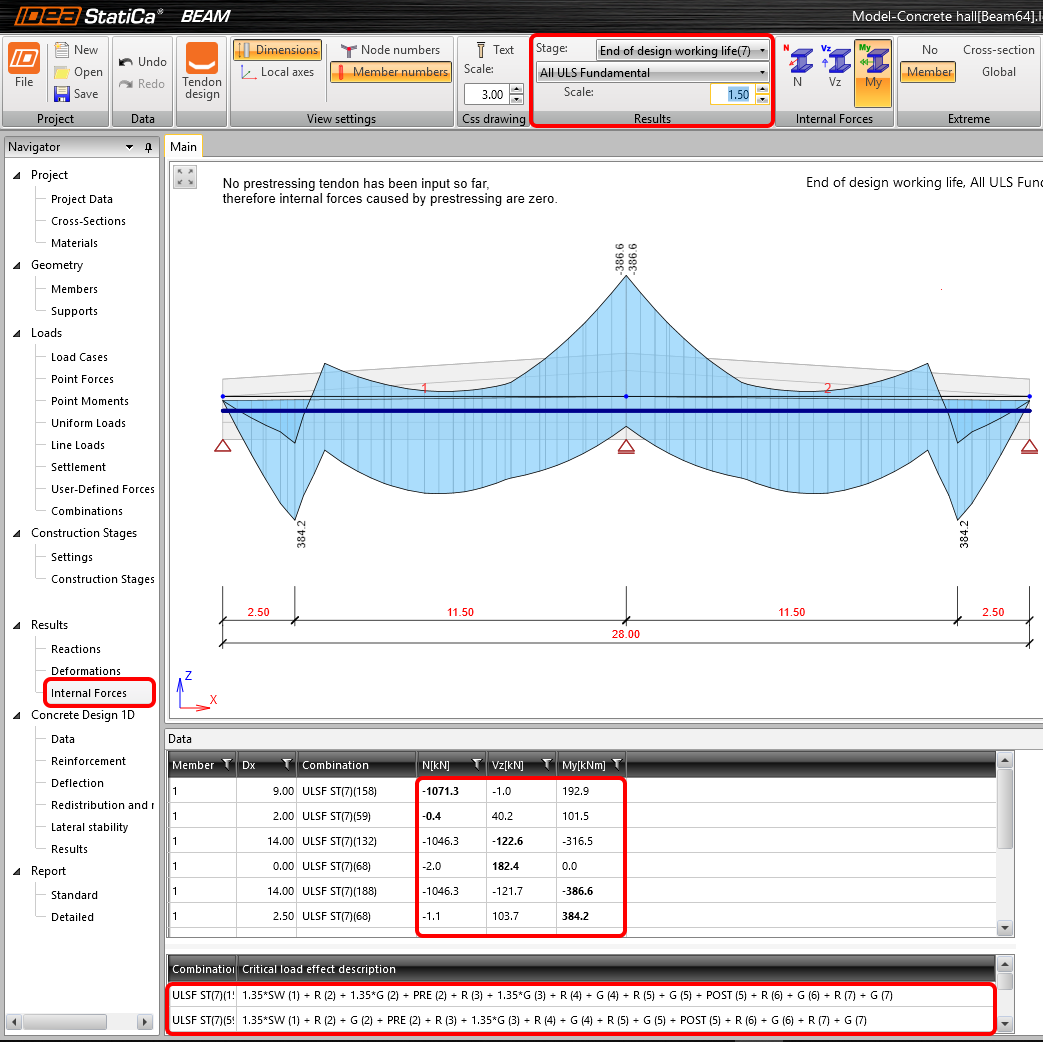Image resolution: width=1043 pixels, height=1042 pixels.
Task: Open the Stage dropdown
Action: [x=682, y=51]
